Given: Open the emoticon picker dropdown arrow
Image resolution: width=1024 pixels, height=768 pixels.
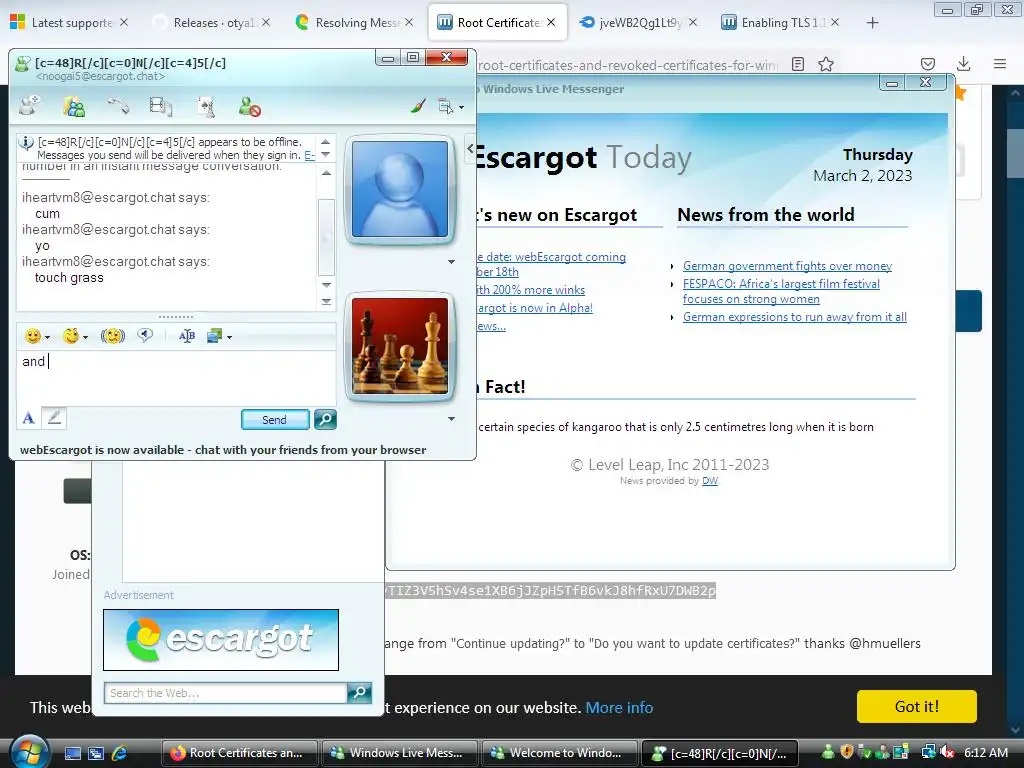Looking at the screenshot, I should click(48, 338).
